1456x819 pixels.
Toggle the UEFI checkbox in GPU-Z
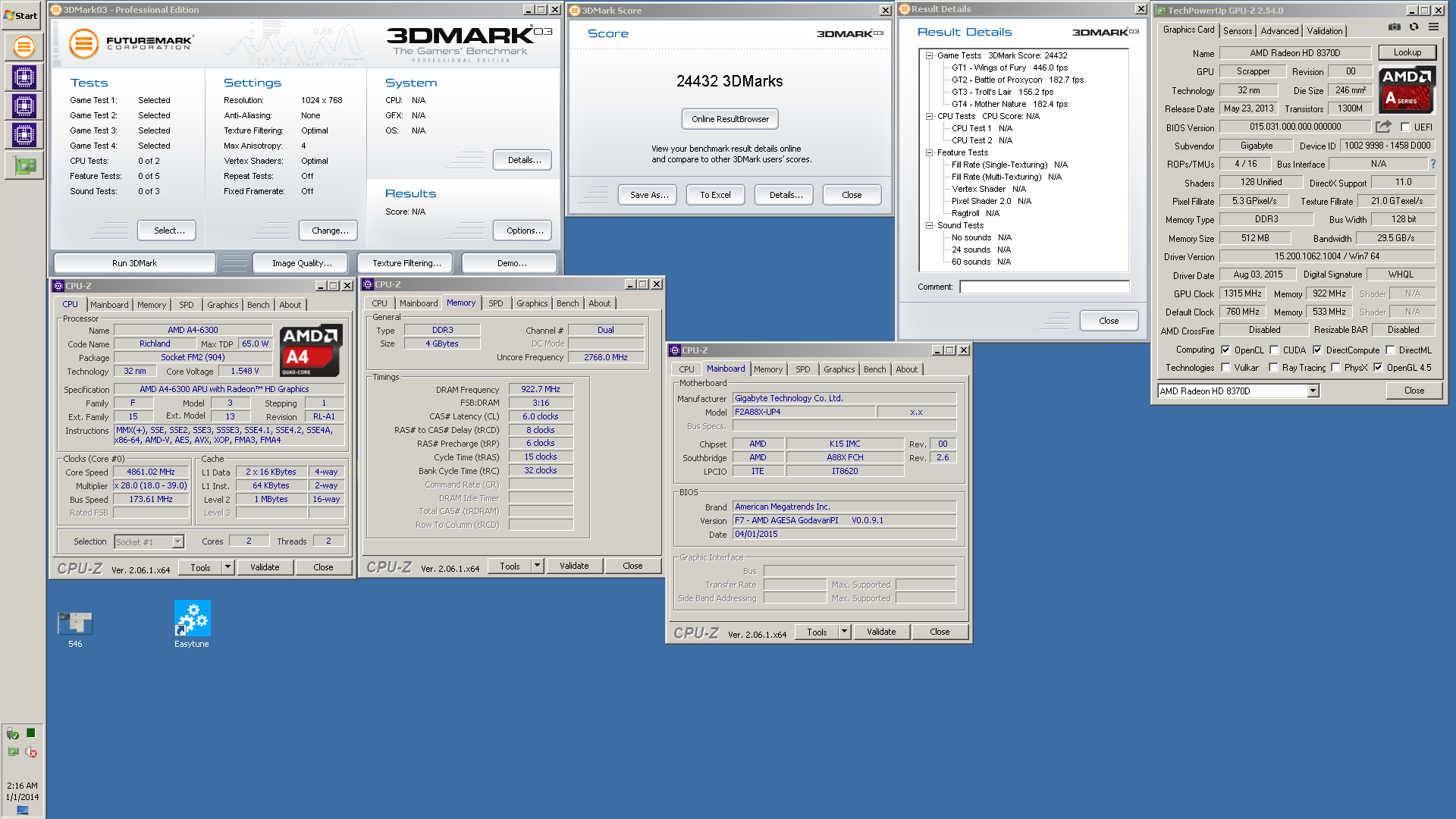[x=1405, y=127]
